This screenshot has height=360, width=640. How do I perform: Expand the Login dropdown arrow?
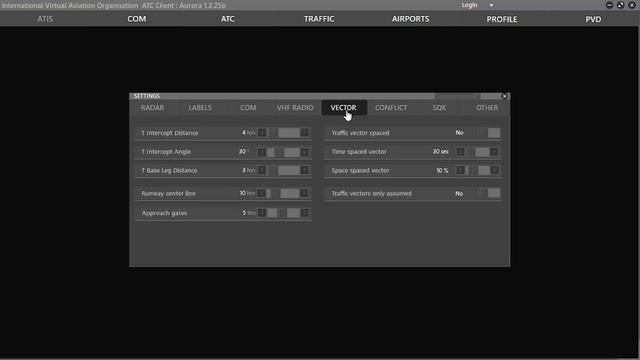[x=491, y=5]
